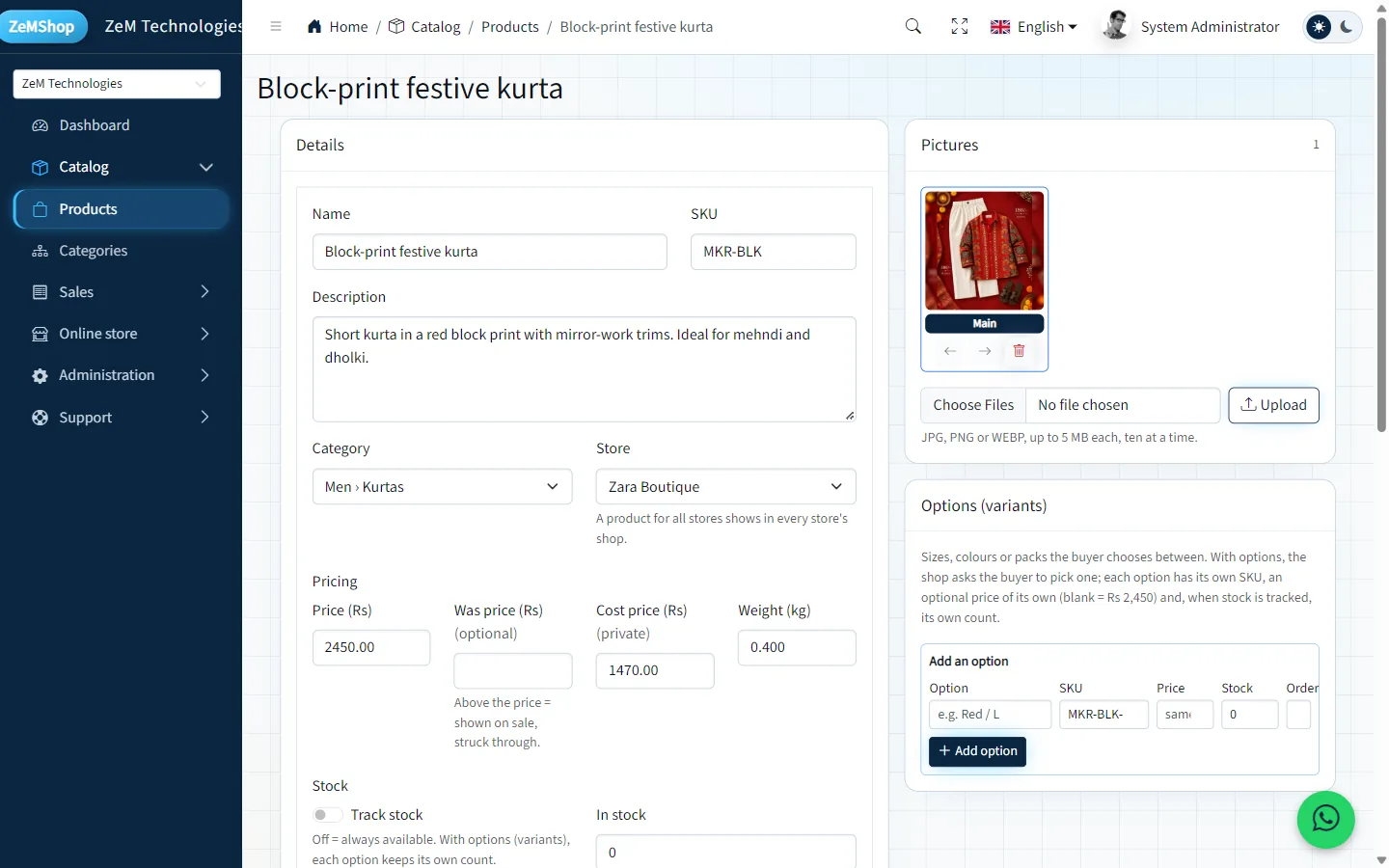Focus the option Stock field

1249,715
